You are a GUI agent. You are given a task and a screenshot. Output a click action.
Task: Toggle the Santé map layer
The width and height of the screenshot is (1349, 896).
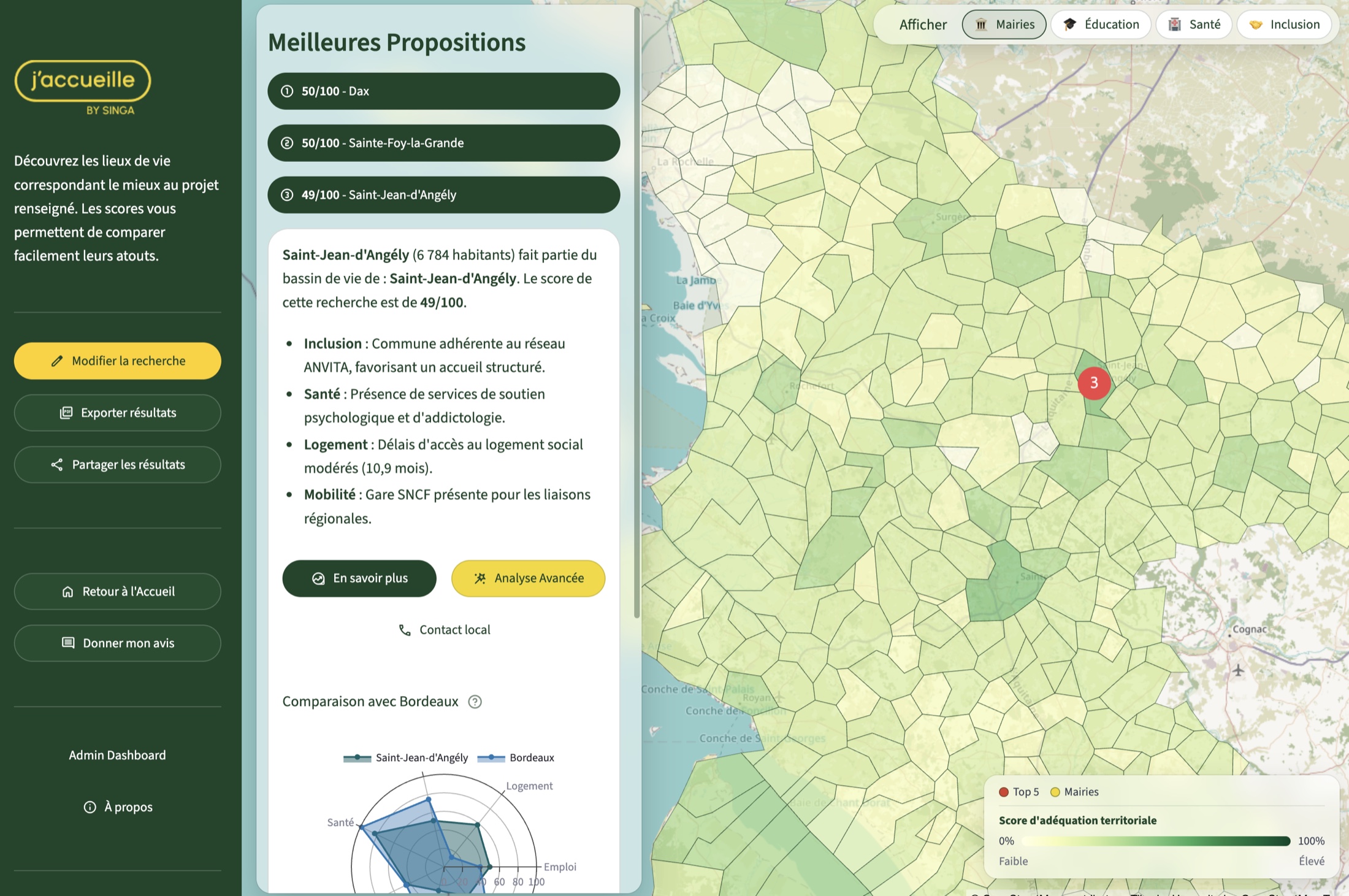tap(1193, 25)
